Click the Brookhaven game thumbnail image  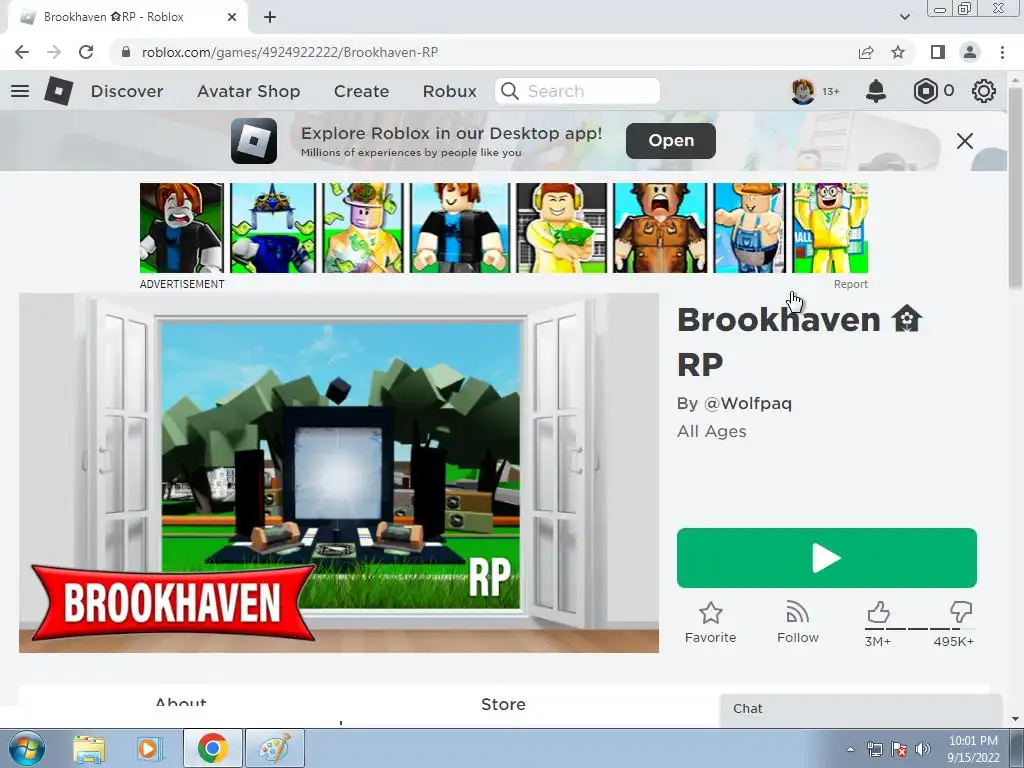(x=339, y=473)
